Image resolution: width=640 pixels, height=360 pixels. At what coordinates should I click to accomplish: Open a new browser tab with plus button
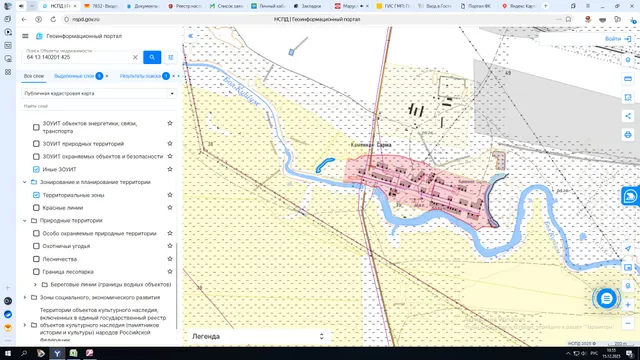pyautogui.click(x=546, y=6)
